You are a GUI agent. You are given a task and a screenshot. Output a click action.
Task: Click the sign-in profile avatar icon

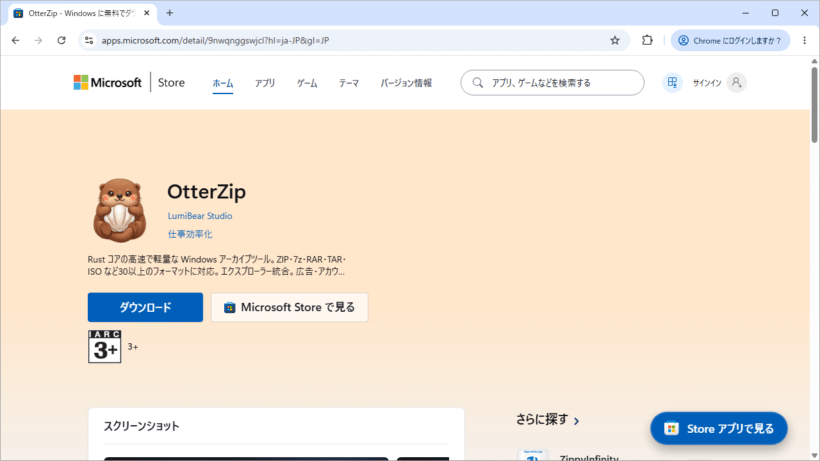pos(736,83)
